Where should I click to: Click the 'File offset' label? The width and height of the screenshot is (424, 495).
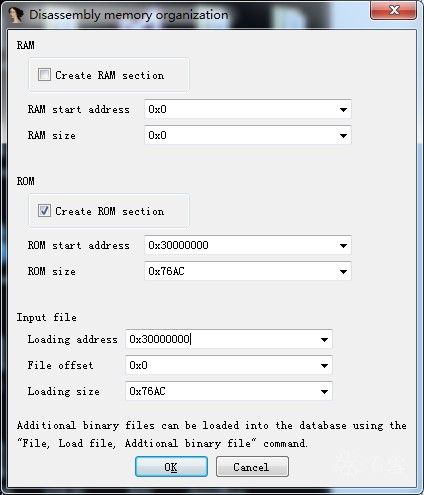tap(60, 365)
